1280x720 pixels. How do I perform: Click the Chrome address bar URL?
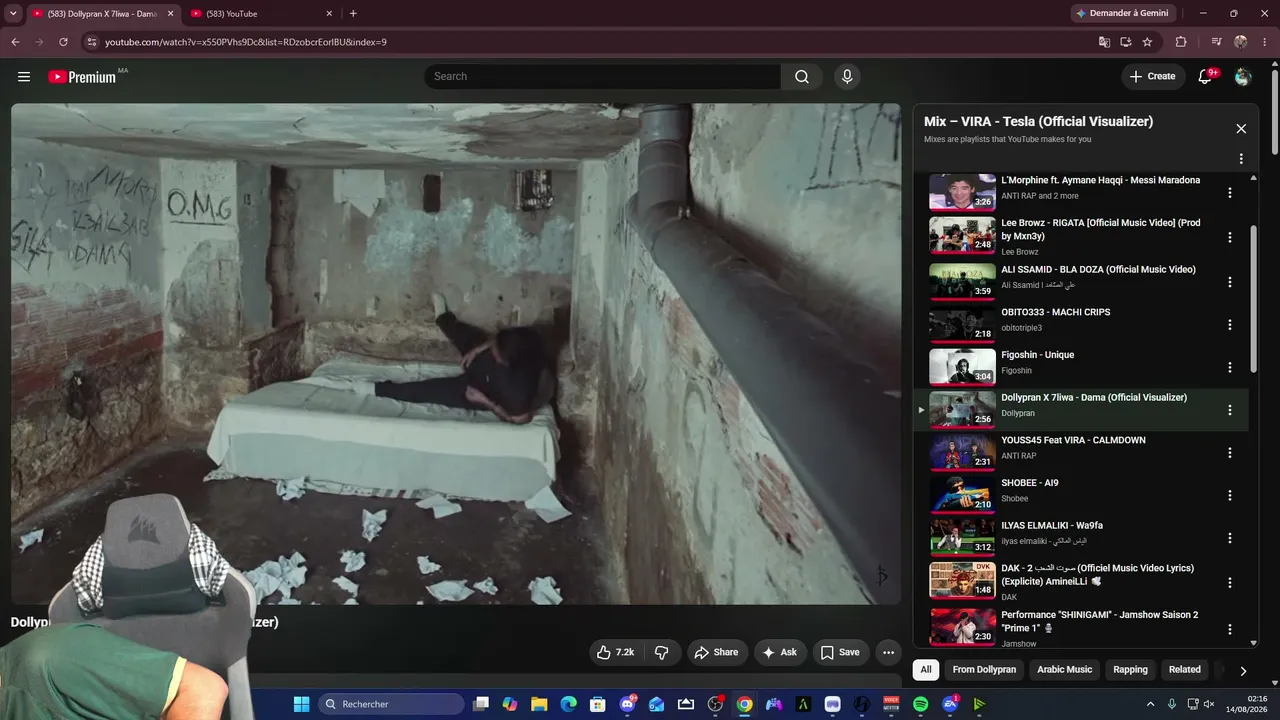[246, 42]
